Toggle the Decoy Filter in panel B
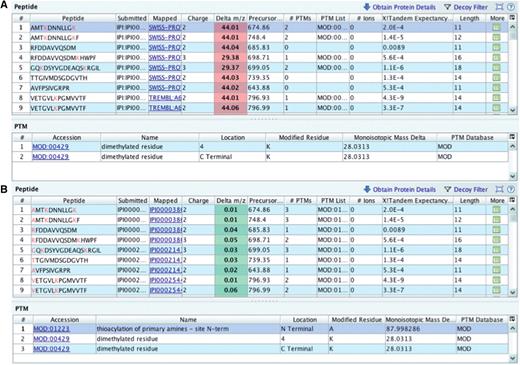Image resolution: width=520 pixels, height=365 pixels. [x=466, y=189]
